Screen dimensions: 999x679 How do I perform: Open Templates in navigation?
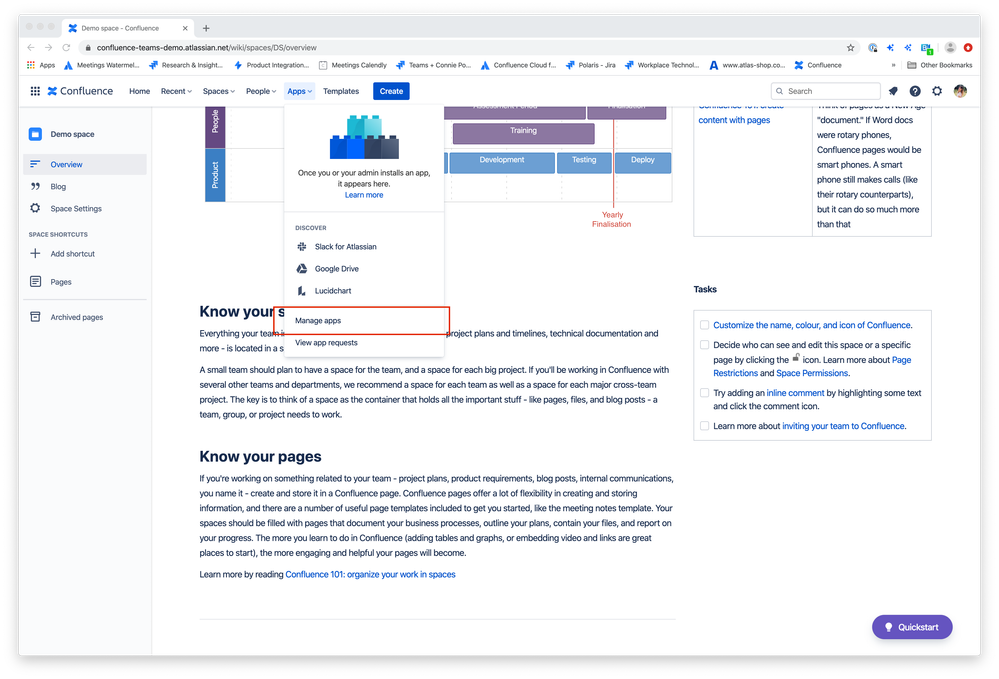tap(341, 91)
